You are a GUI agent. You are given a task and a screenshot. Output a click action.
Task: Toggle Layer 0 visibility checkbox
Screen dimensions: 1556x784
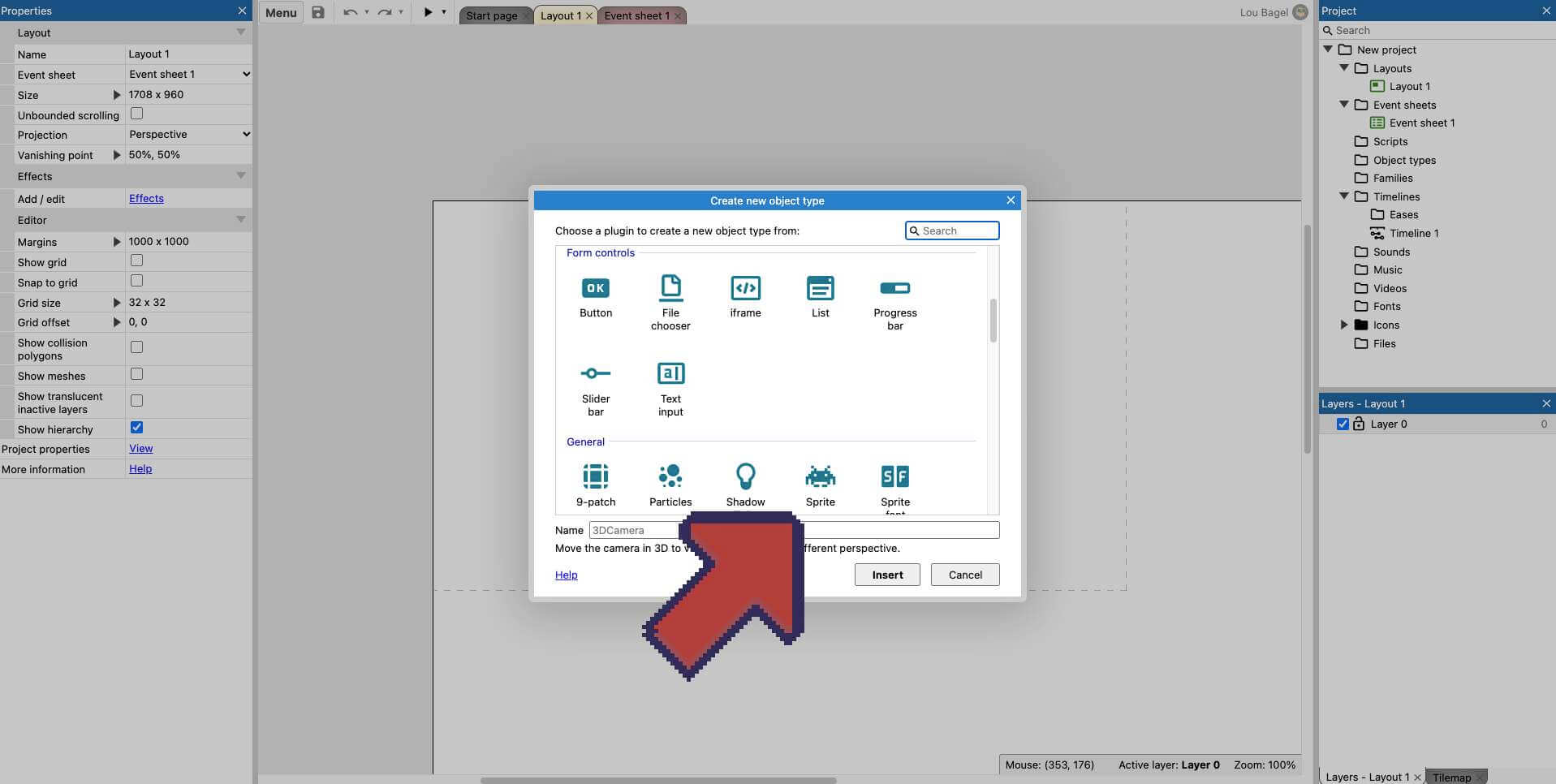[x=1343, y=424]
